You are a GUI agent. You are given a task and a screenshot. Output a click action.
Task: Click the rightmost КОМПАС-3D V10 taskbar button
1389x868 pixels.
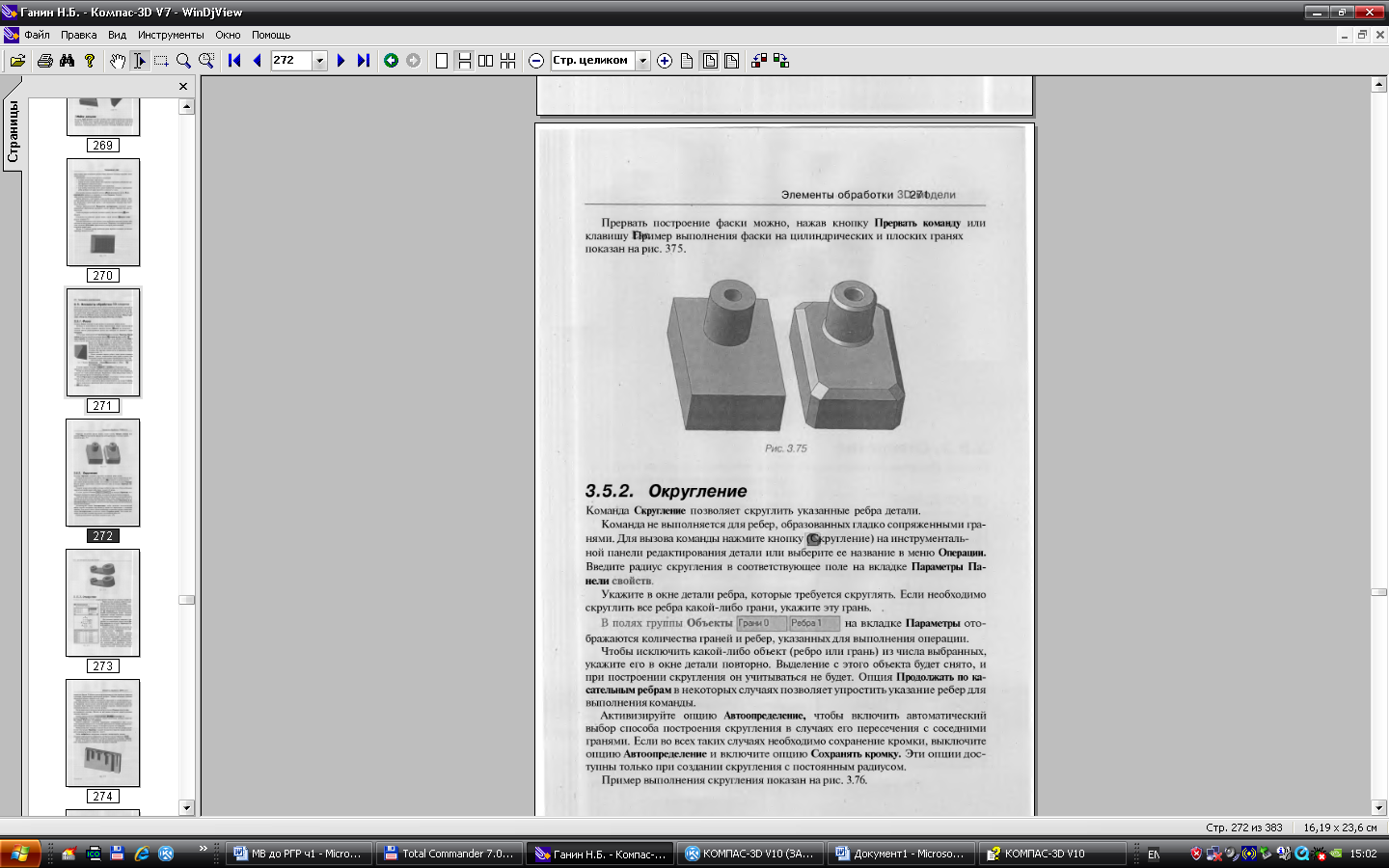(x=1050, y=854)
